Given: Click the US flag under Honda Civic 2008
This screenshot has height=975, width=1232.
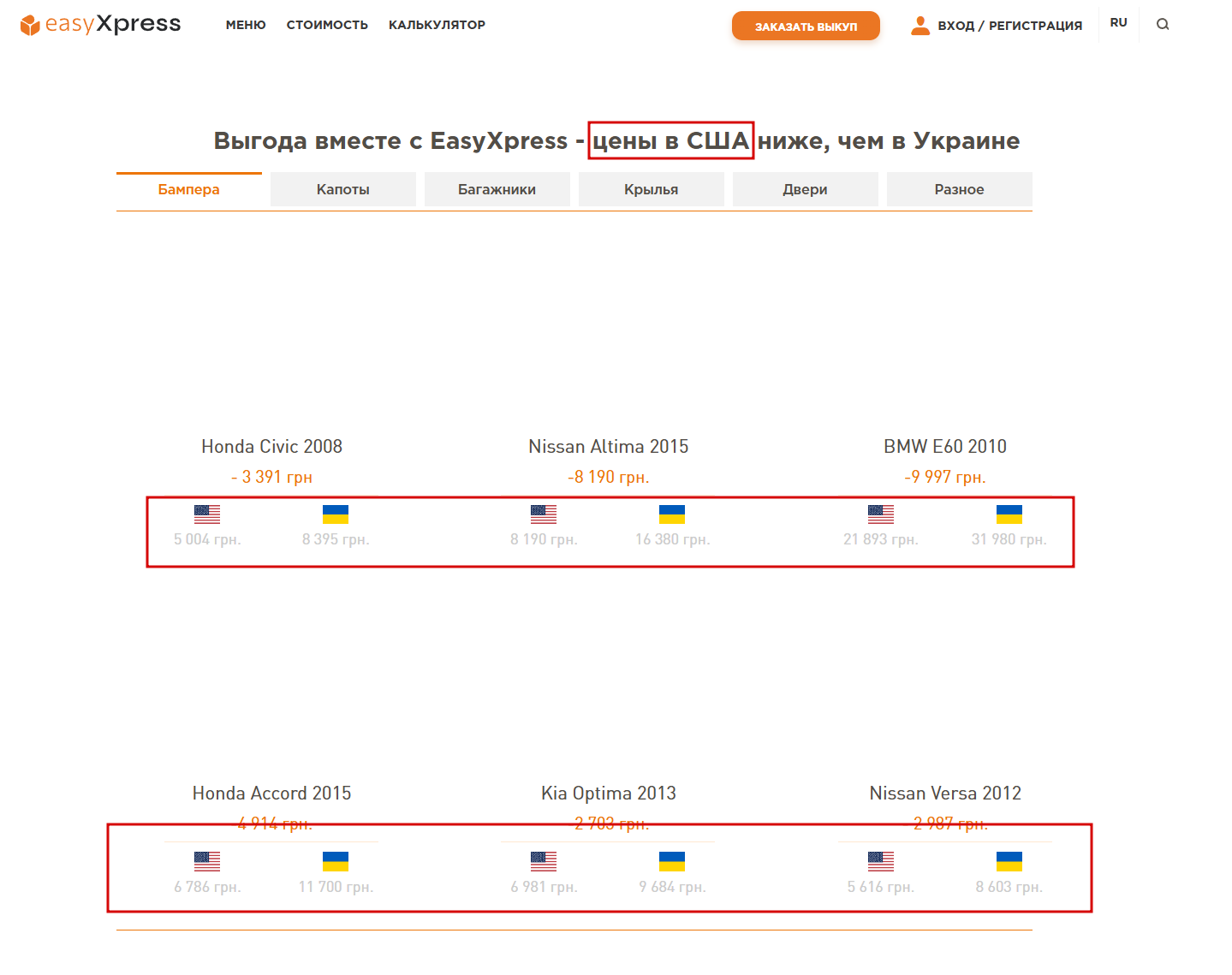Looking at the screenshot, I should (207, 514).
